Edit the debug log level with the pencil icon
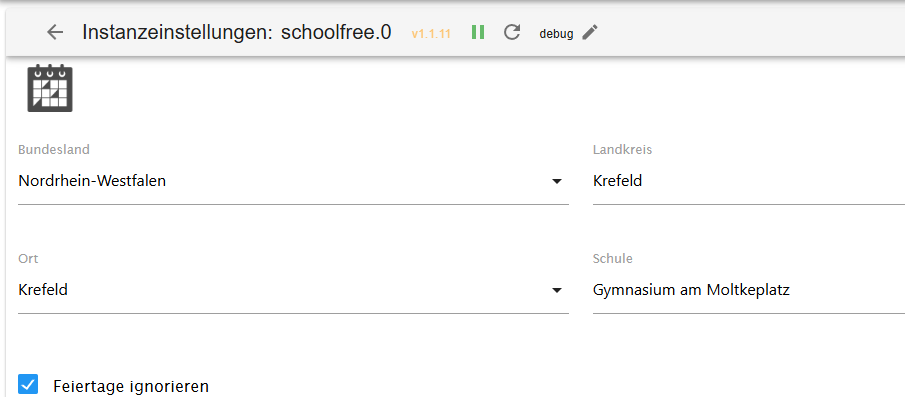The image size is (905, 397). pyautogui.click(x=590, y=32)
